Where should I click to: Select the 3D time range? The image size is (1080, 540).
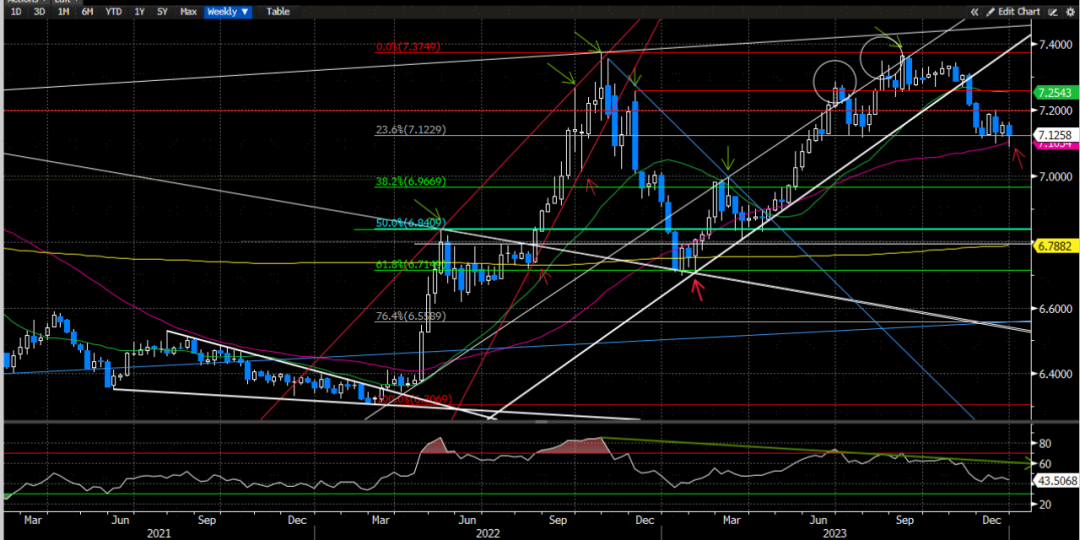click(x=39, y=12)
